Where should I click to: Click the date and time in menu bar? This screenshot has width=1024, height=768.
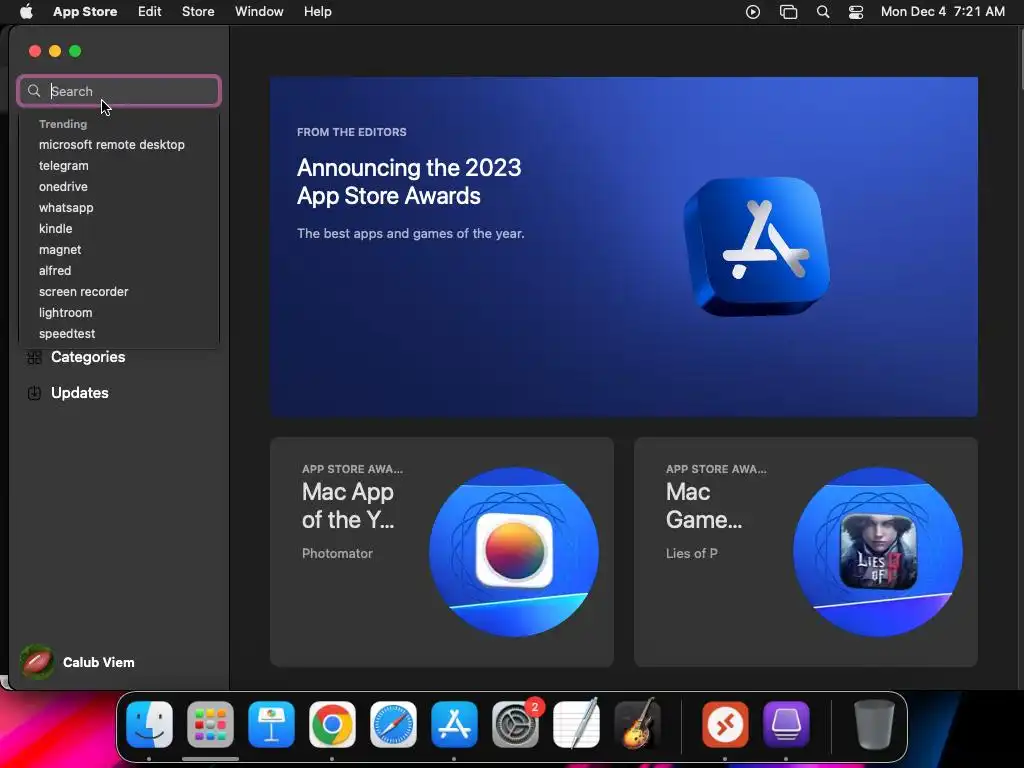942,11
